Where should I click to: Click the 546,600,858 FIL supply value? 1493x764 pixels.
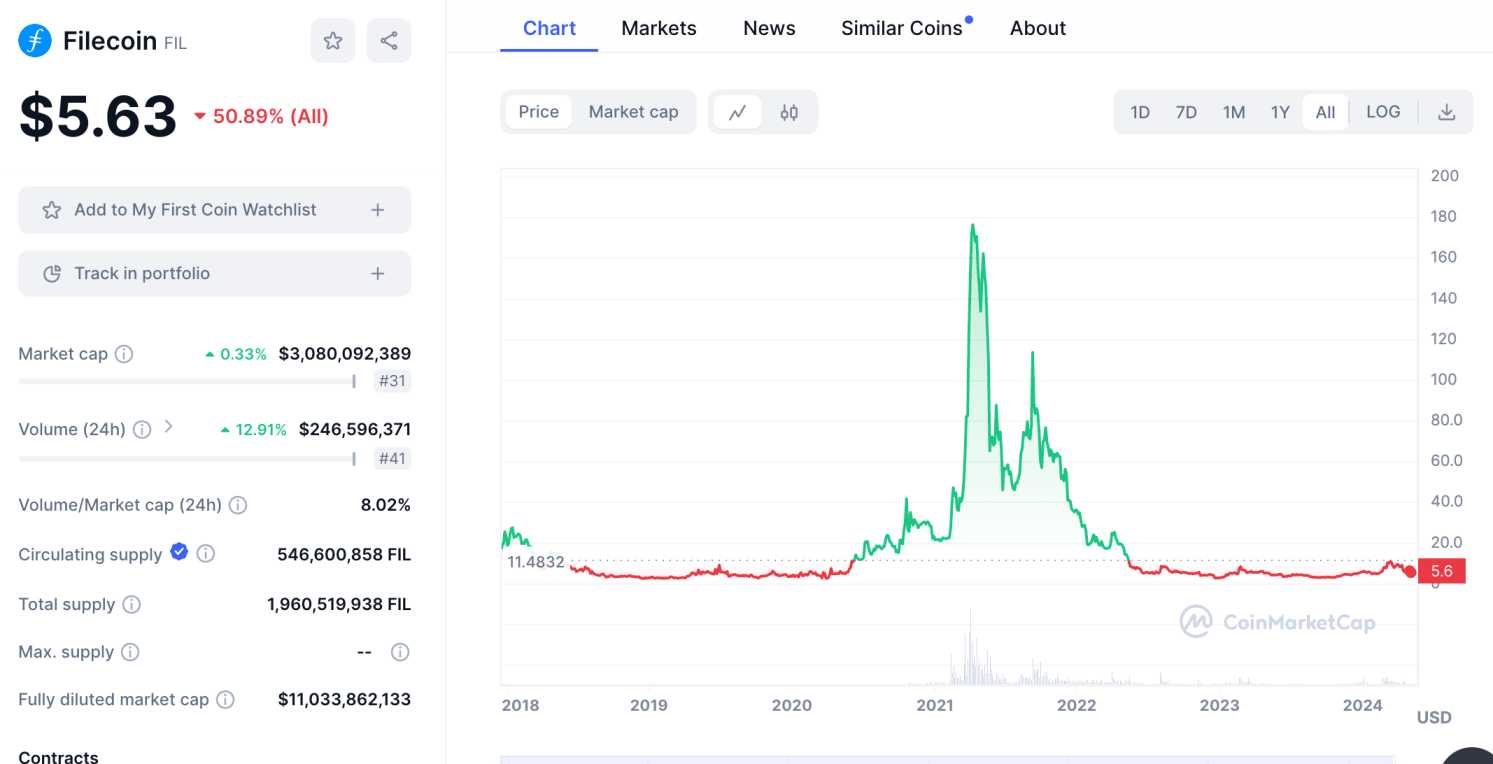coord(344,554)
